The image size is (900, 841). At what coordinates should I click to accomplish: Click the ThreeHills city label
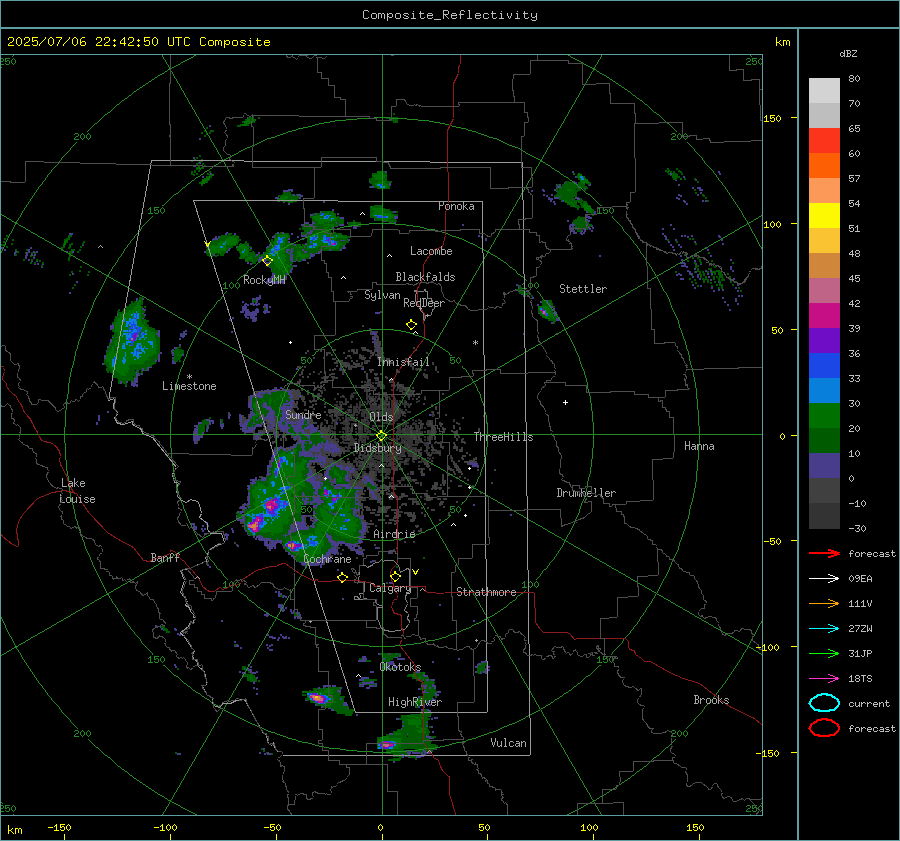pos(503,437)
